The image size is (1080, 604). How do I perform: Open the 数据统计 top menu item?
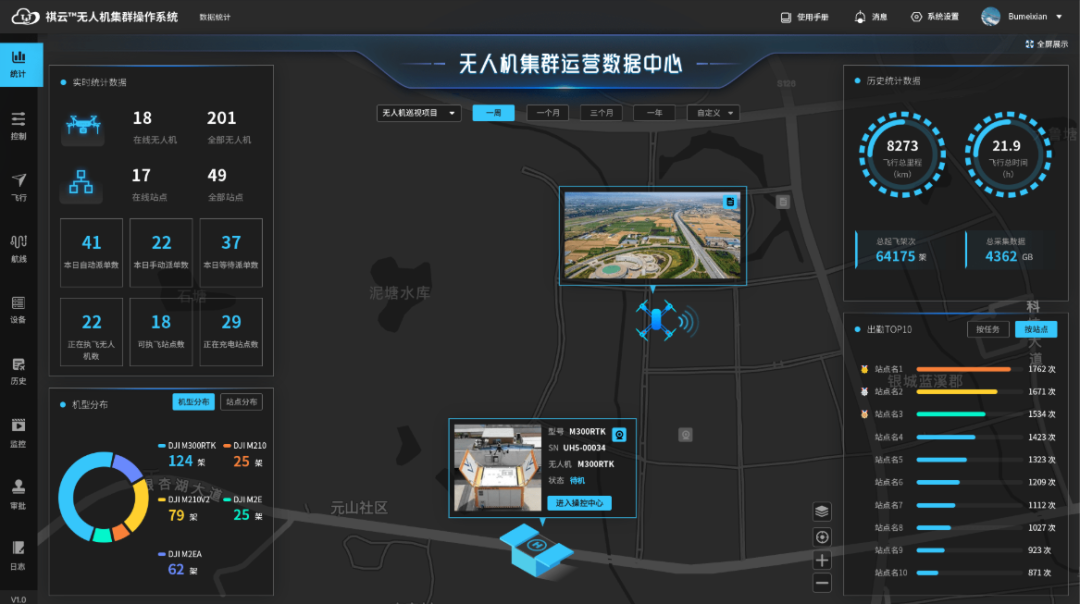coord(214,17)
